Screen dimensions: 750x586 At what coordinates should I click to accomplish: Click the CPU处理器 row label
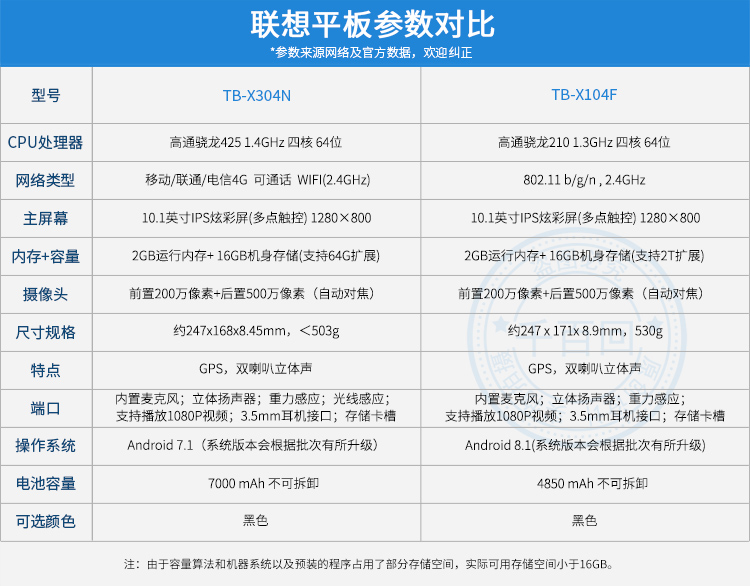point(45,143)
